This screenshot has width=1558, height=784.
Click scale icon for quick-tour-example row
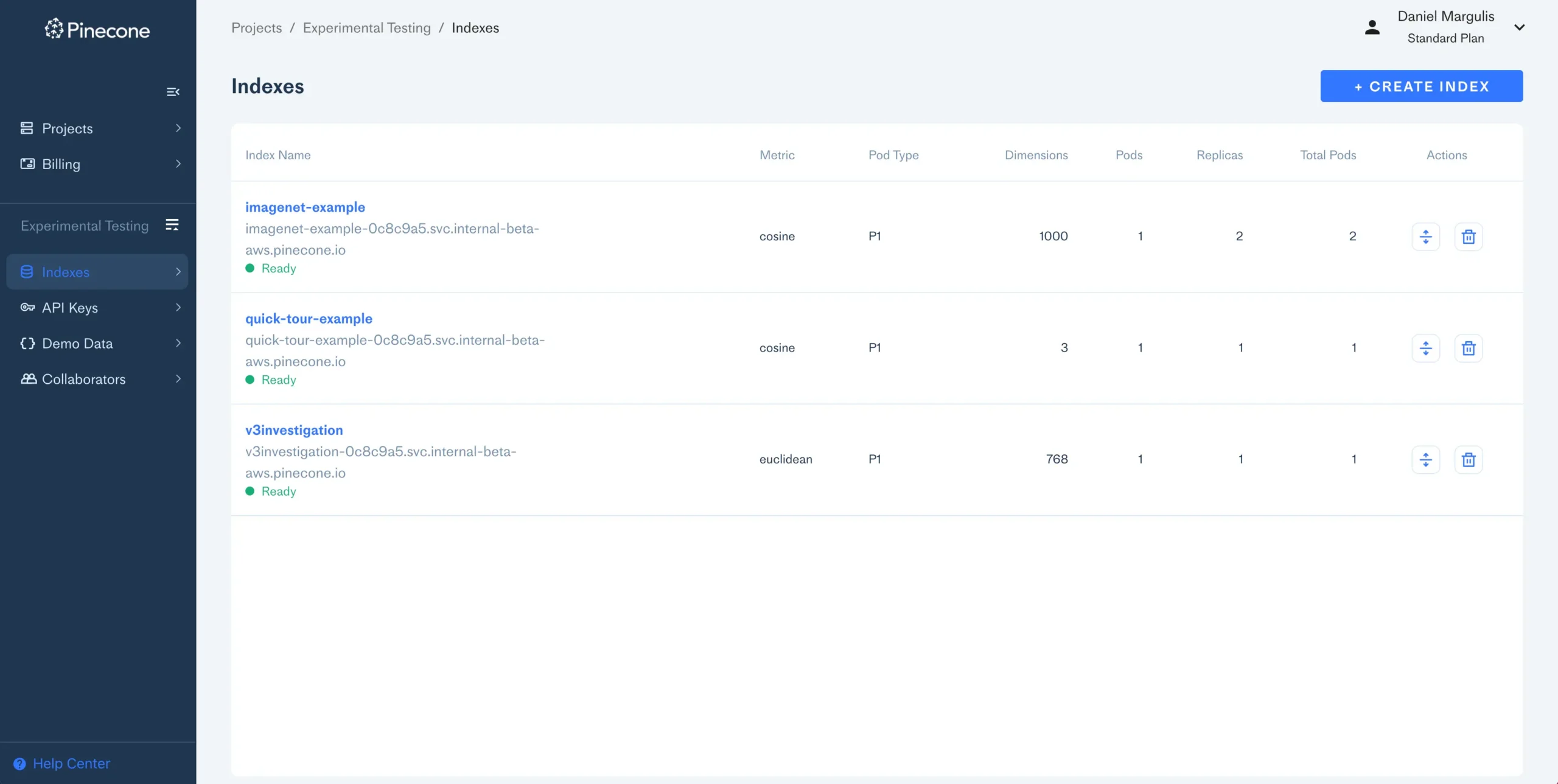(1425, 348)
